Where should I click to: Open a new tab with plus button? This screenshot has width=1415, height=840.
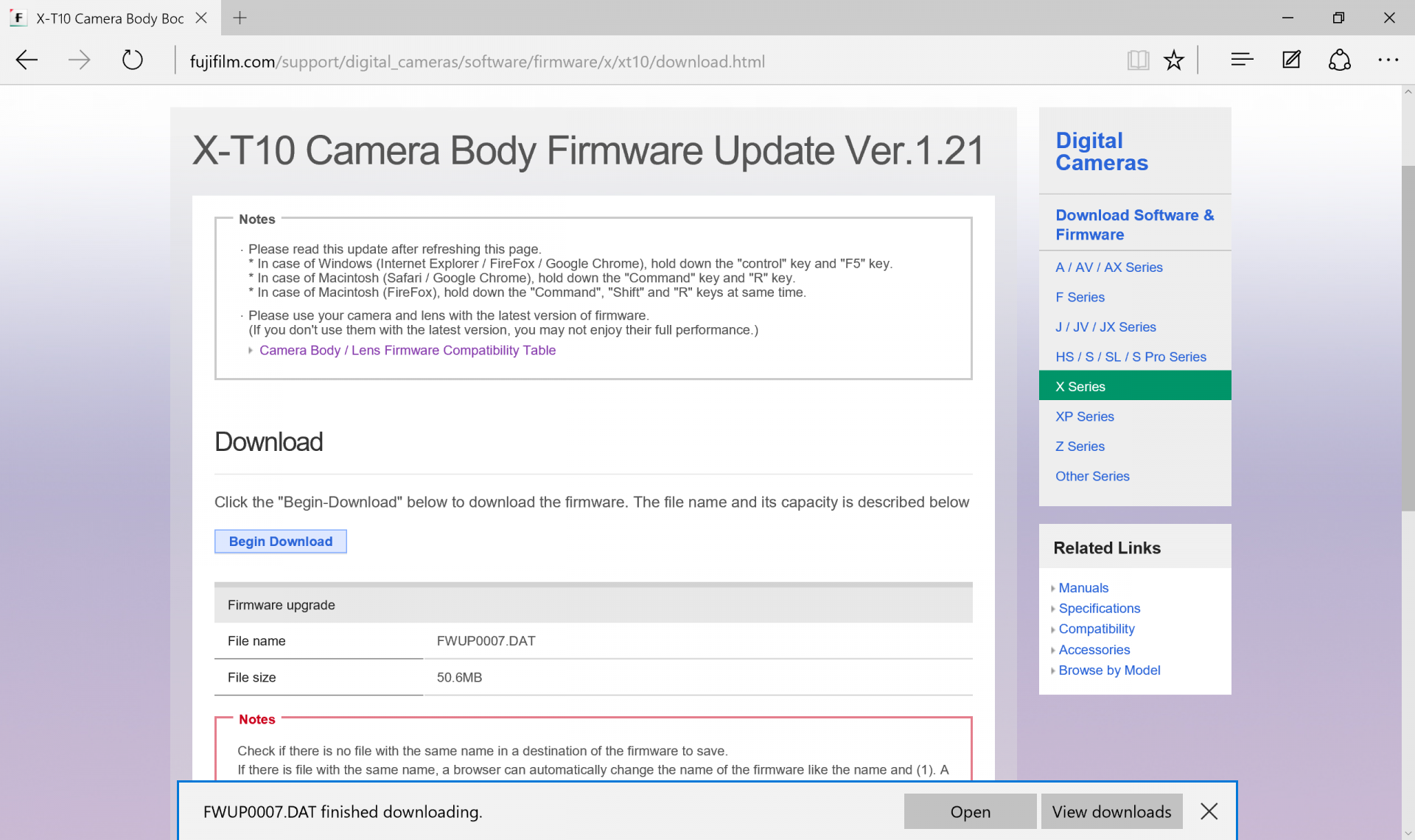point(240,18)
